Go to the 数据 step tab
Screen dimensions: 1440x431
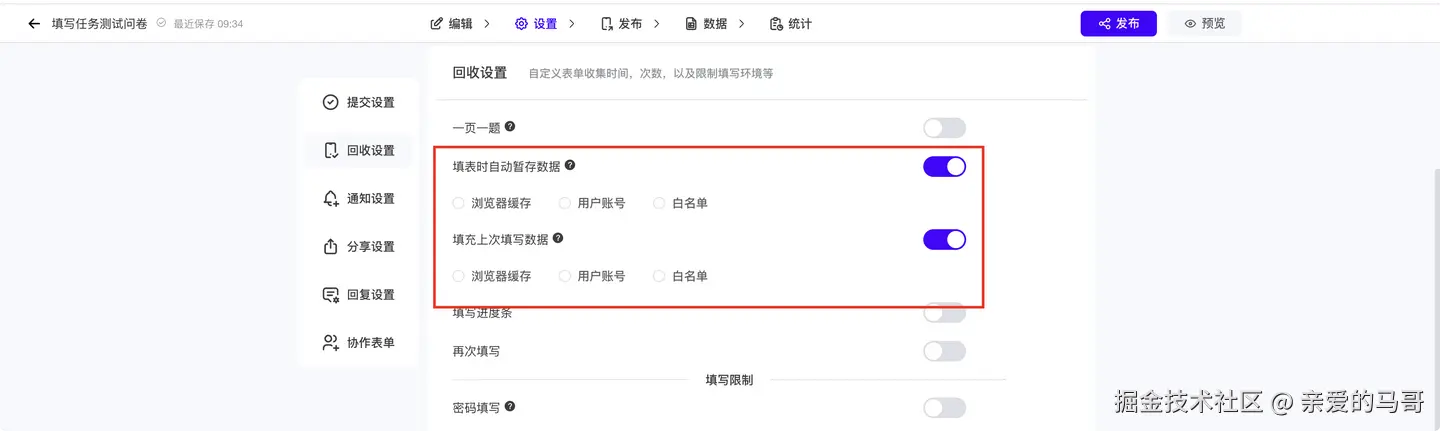(706, 24)
